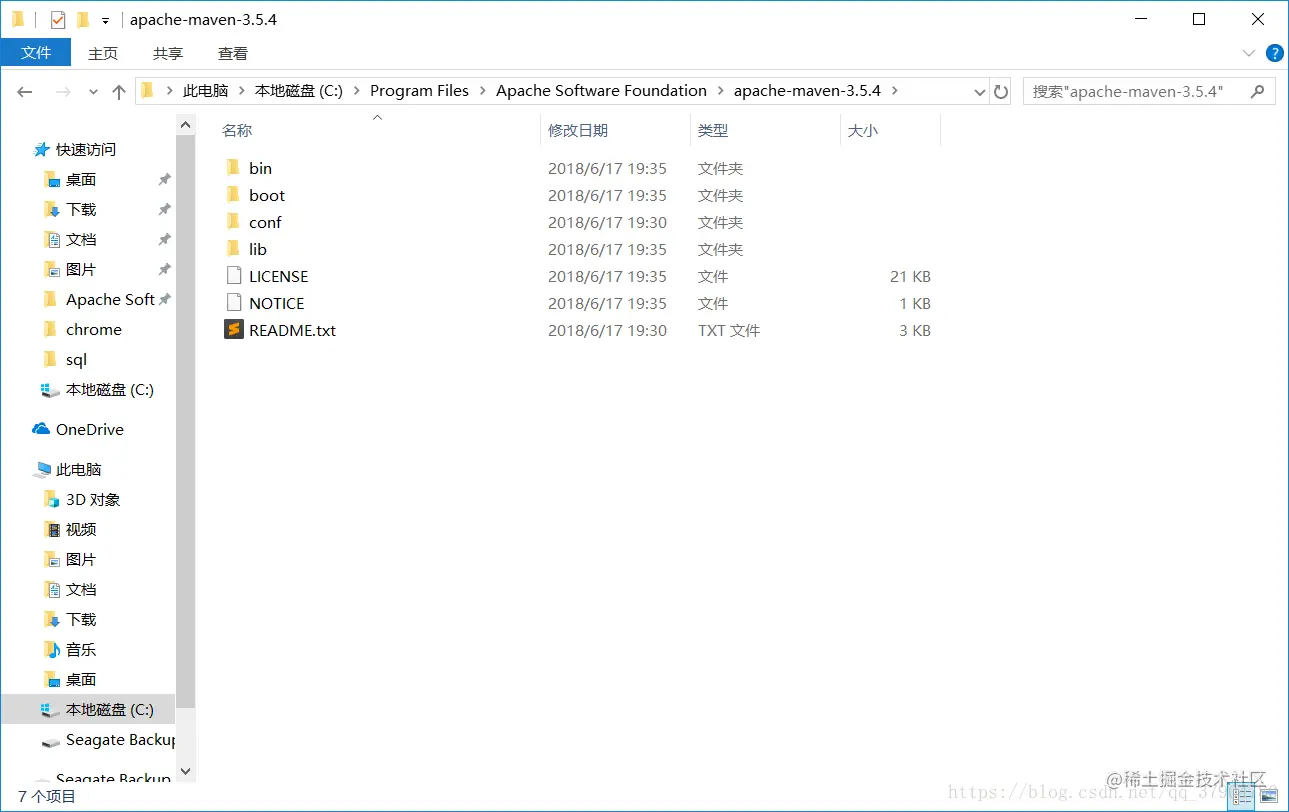Screen dimensions: 1289x812
Task: Click 此电脑 in address breadcrumb
Action: click(x=205, y=91)
